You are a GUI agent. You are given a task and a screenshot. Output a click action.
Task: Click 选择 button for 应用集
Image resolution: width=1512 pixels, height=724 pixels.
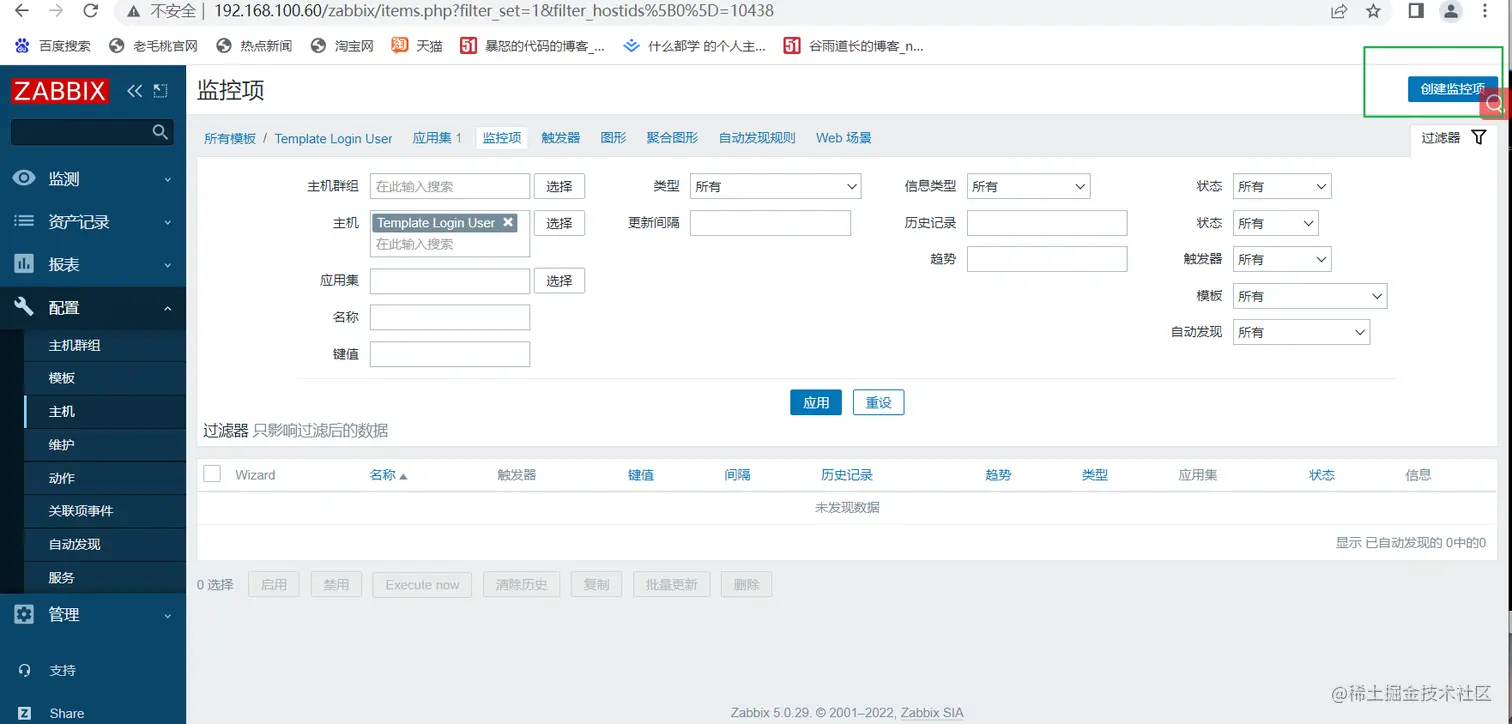coord(559,281)
